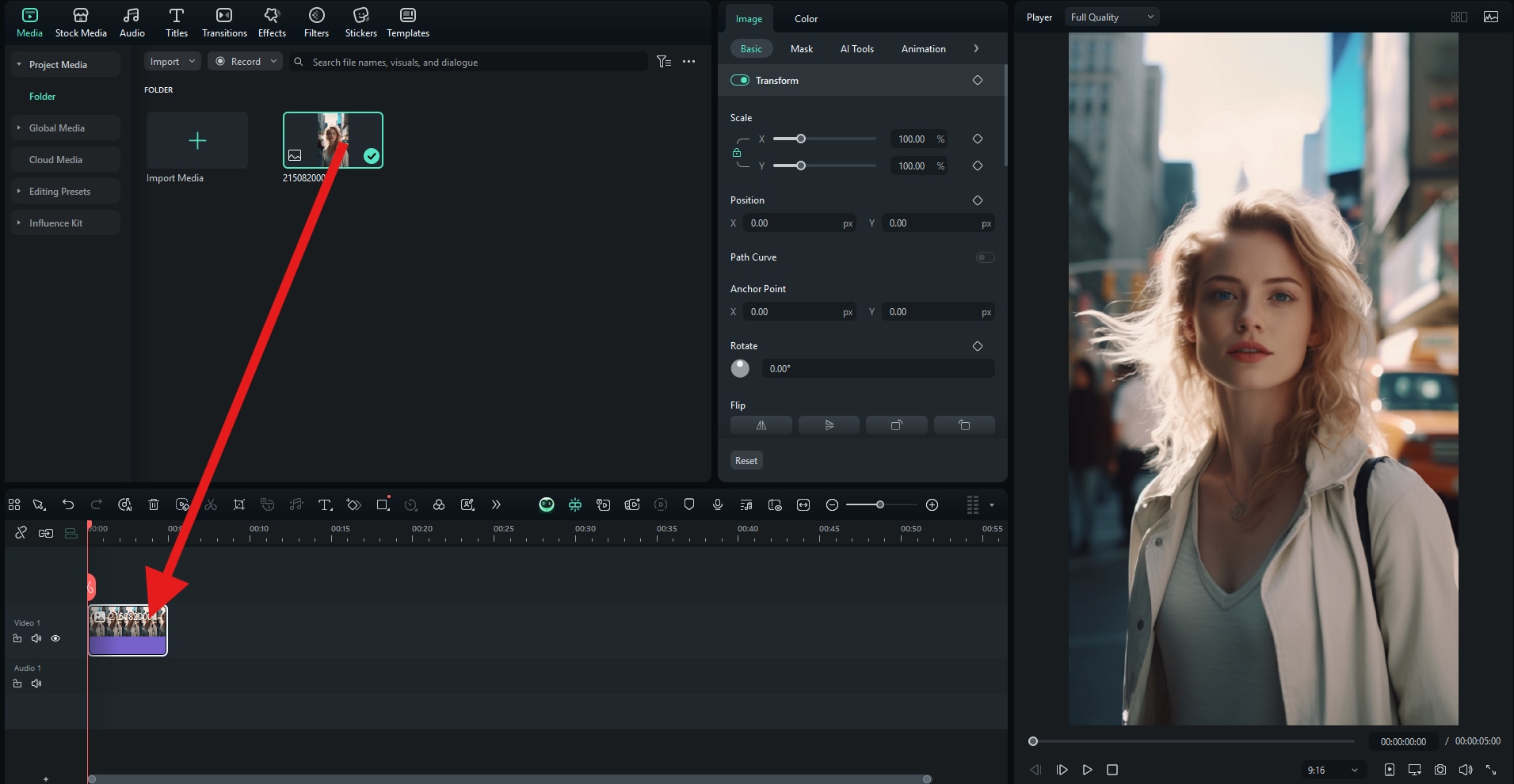Open the media filter options icon
This screenshot has height=784, width=1514.
(664, 61)
